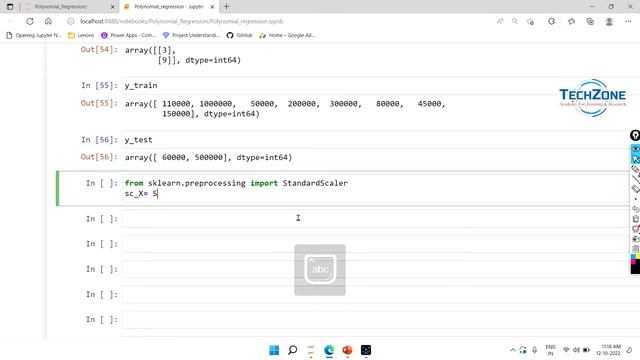Image resolution: width=640 pixels, height=360 pixels.
Task: Click the trash clear icon in annotation toolbar
Action: 636,219
